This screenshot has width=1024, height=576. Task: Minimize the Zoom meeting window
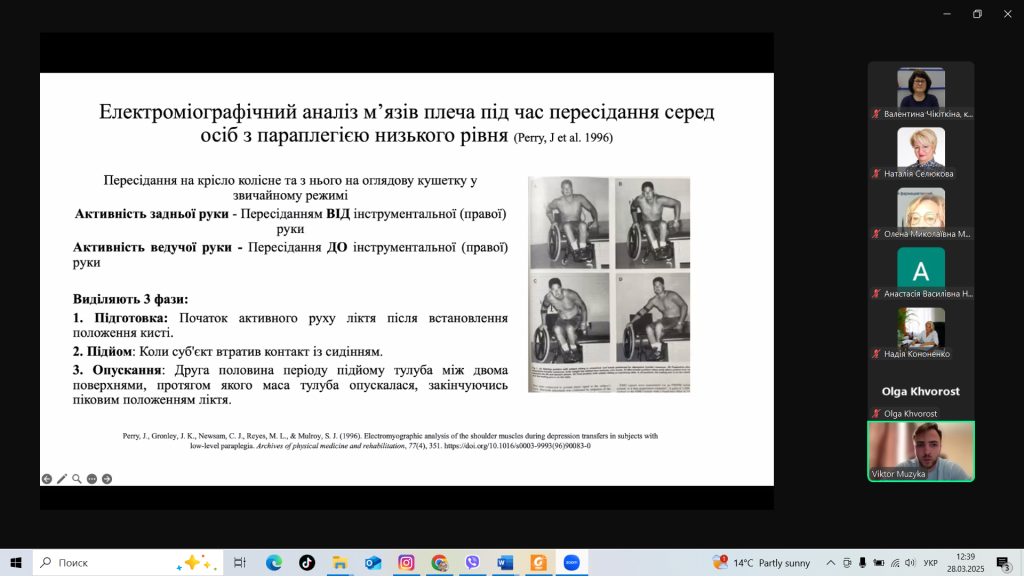coord(947,14)
